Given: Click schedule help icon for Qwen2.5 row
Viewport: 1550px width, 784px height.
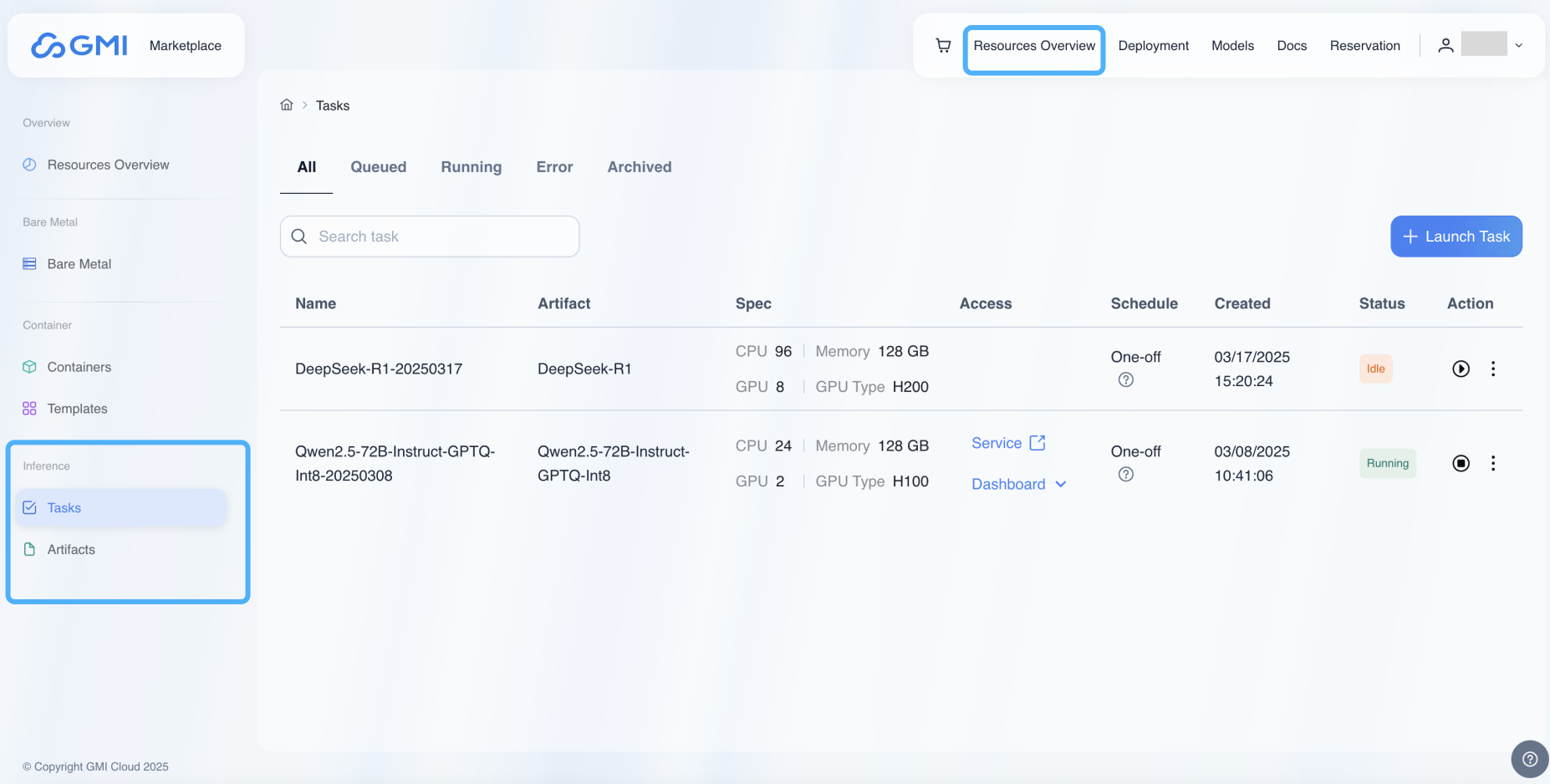Looking at the screenshot, I should pyautogui.click(x=1126, y=474).
